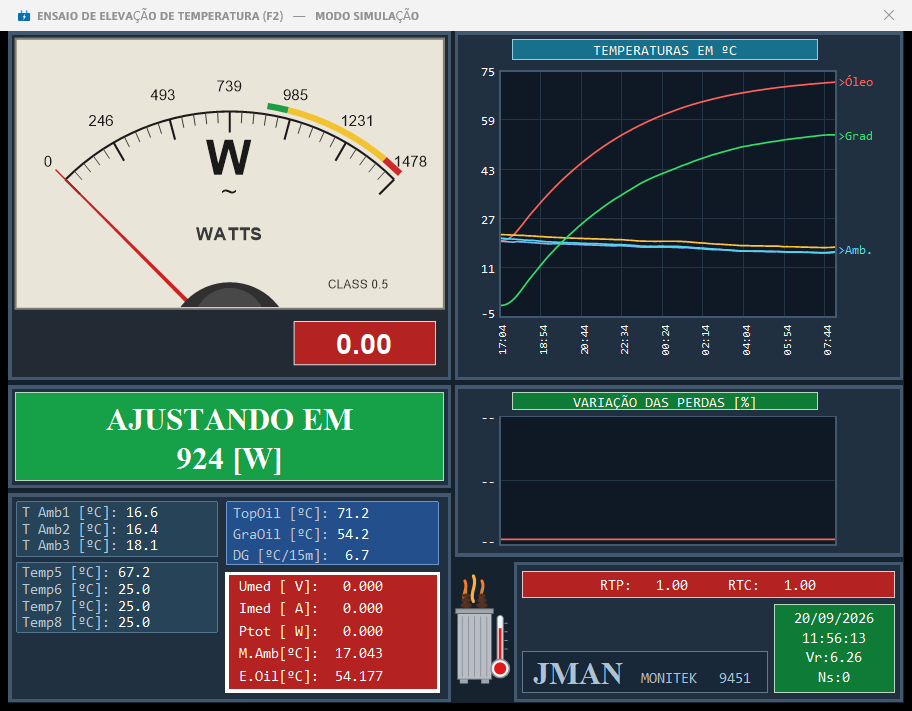Click the Temp6 reading row

[x=86, y=589]
